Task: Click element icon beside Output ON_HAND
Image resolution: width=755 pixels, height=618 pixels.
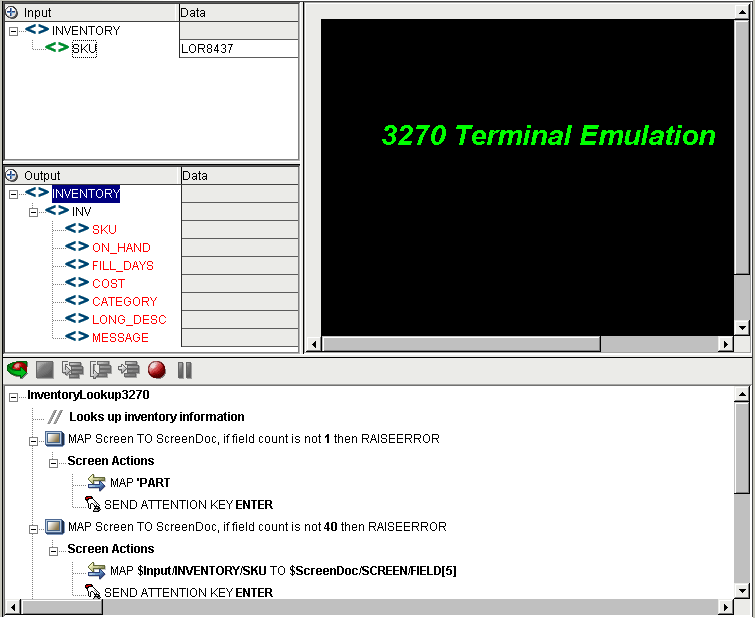Action: pos(77,247)
